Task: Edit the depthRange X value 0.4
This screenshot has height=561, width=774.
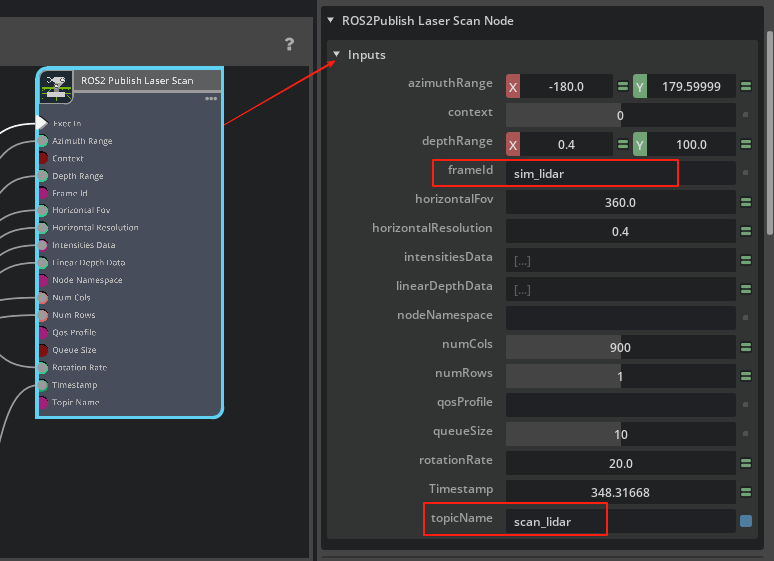Action: (x=566, y=144)
